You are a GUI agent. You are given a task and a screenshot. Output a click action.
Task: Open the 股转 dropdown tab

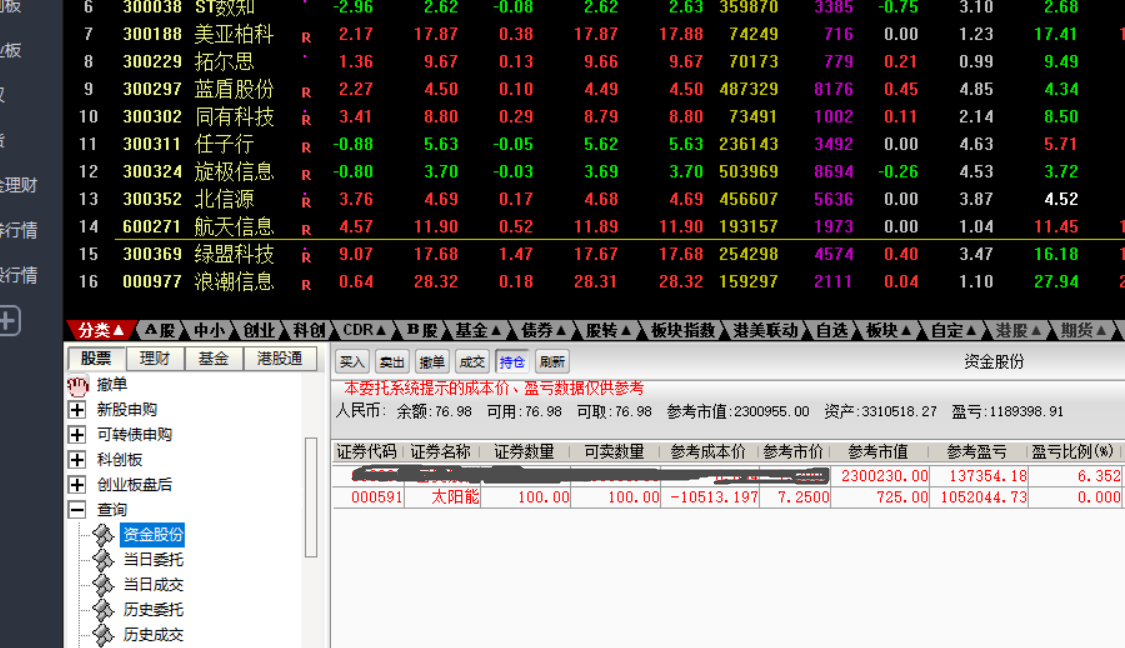608,330
